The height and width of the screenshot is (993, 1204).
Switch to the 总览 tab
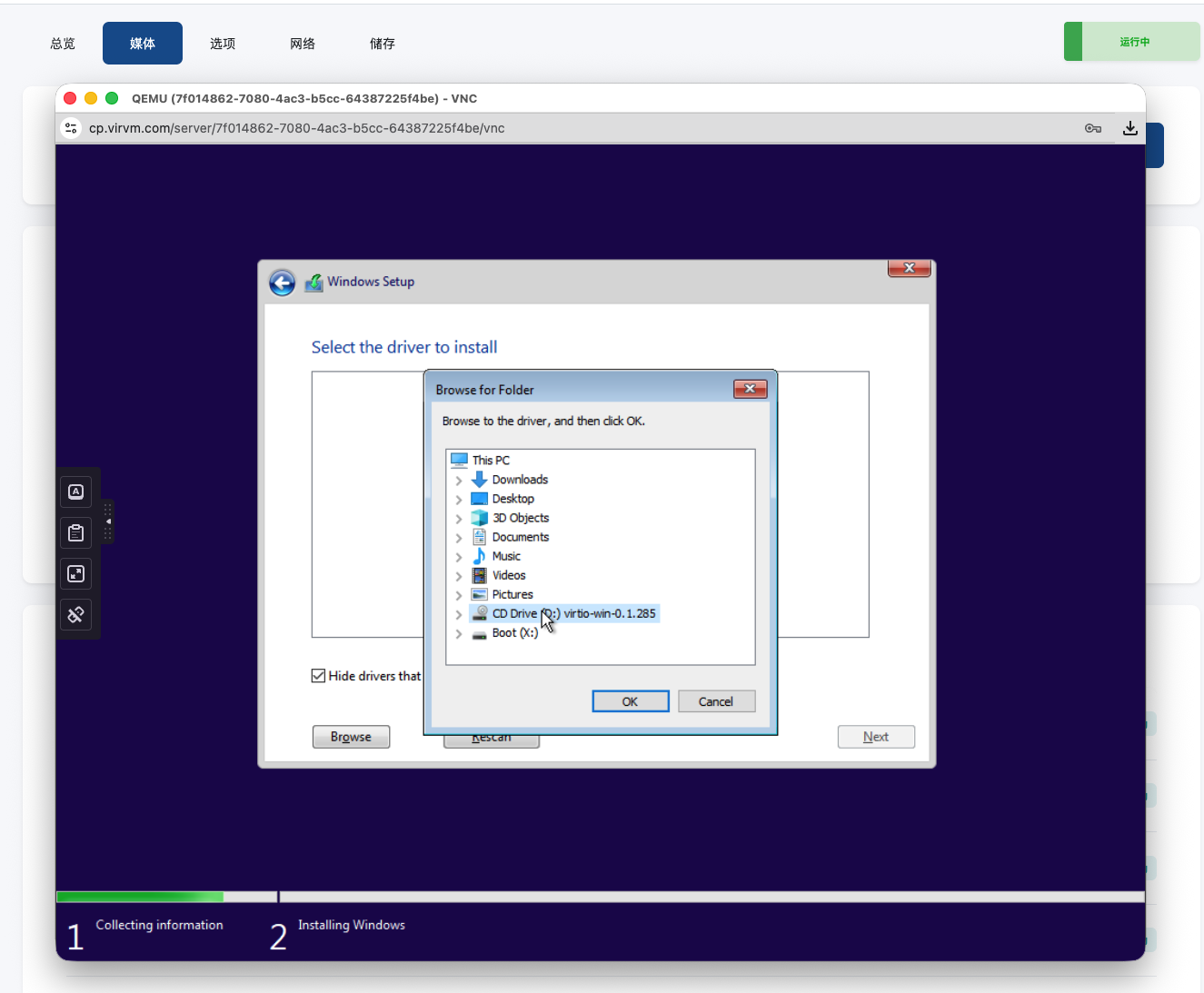(63, 44)
